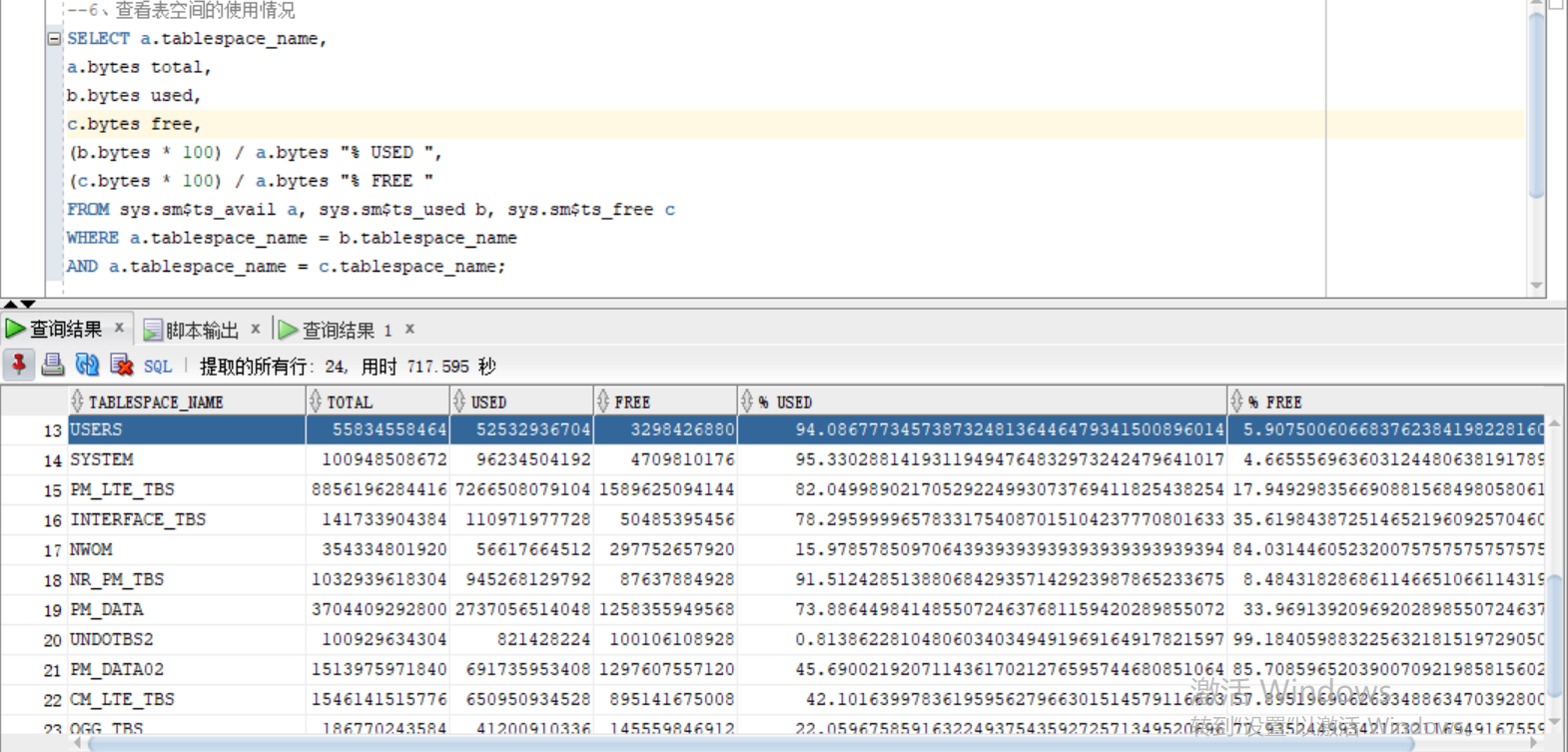Click row number 13 header
This screenshot has width=1568, height=752.
pos(35,430)
